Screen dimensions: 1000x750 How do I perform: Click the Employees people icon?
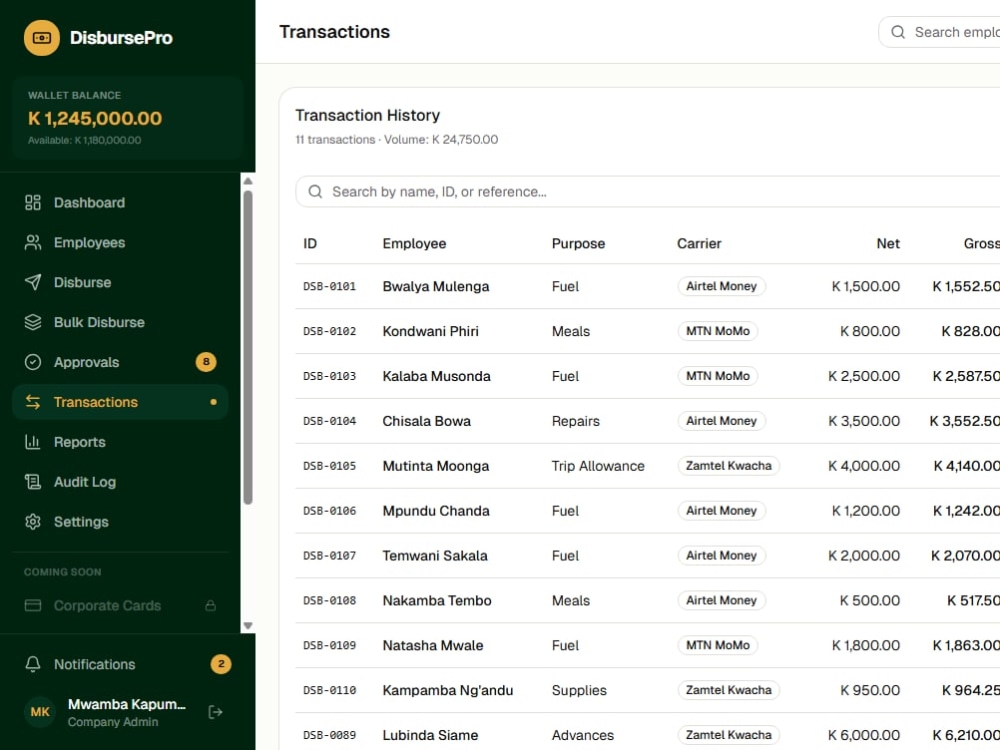pos(33,242)
